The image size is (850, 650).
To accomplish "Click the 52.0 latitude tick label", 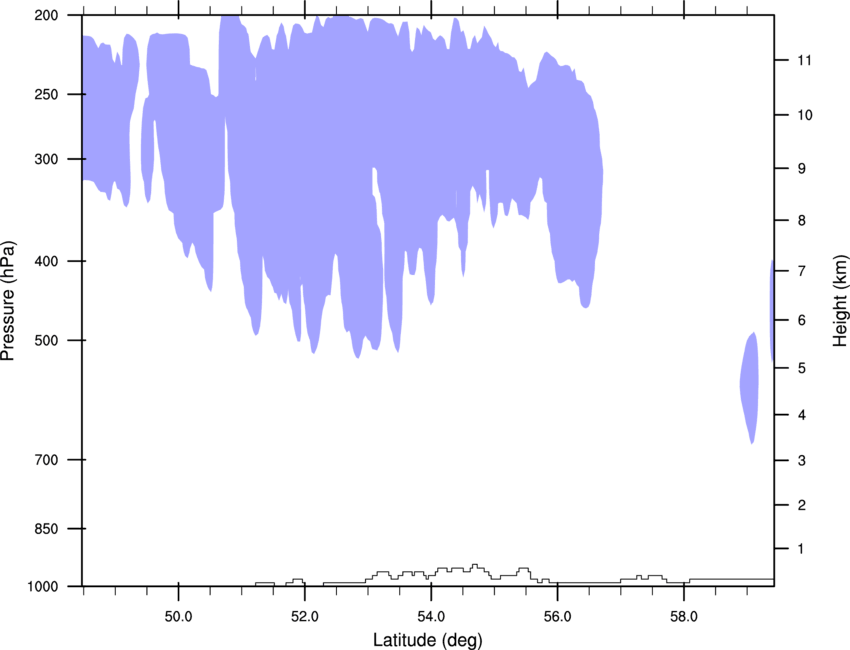I will click(305, 617).
